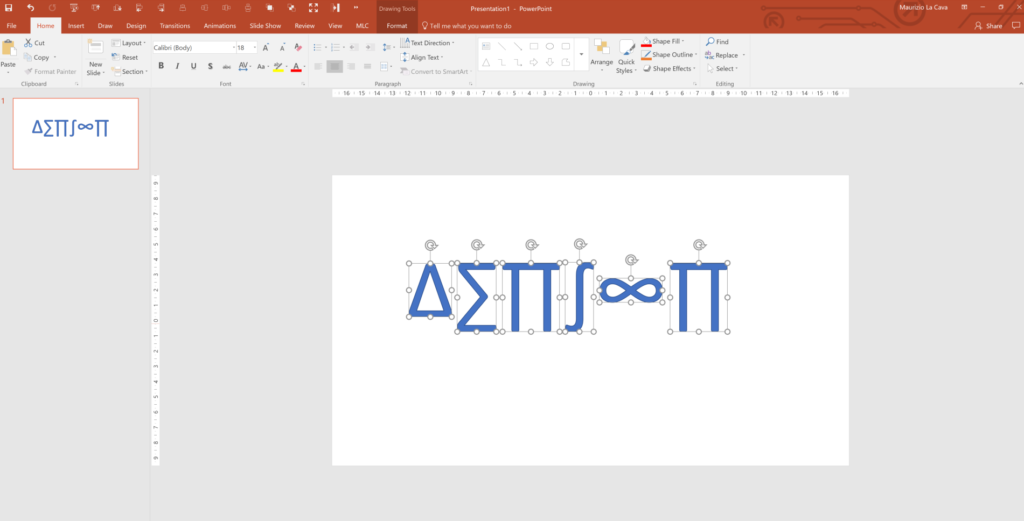Image resolution: width=1024 pixels, height=521 pixels.
Task: Switch to the Design tab
Action: pos(136,26)
